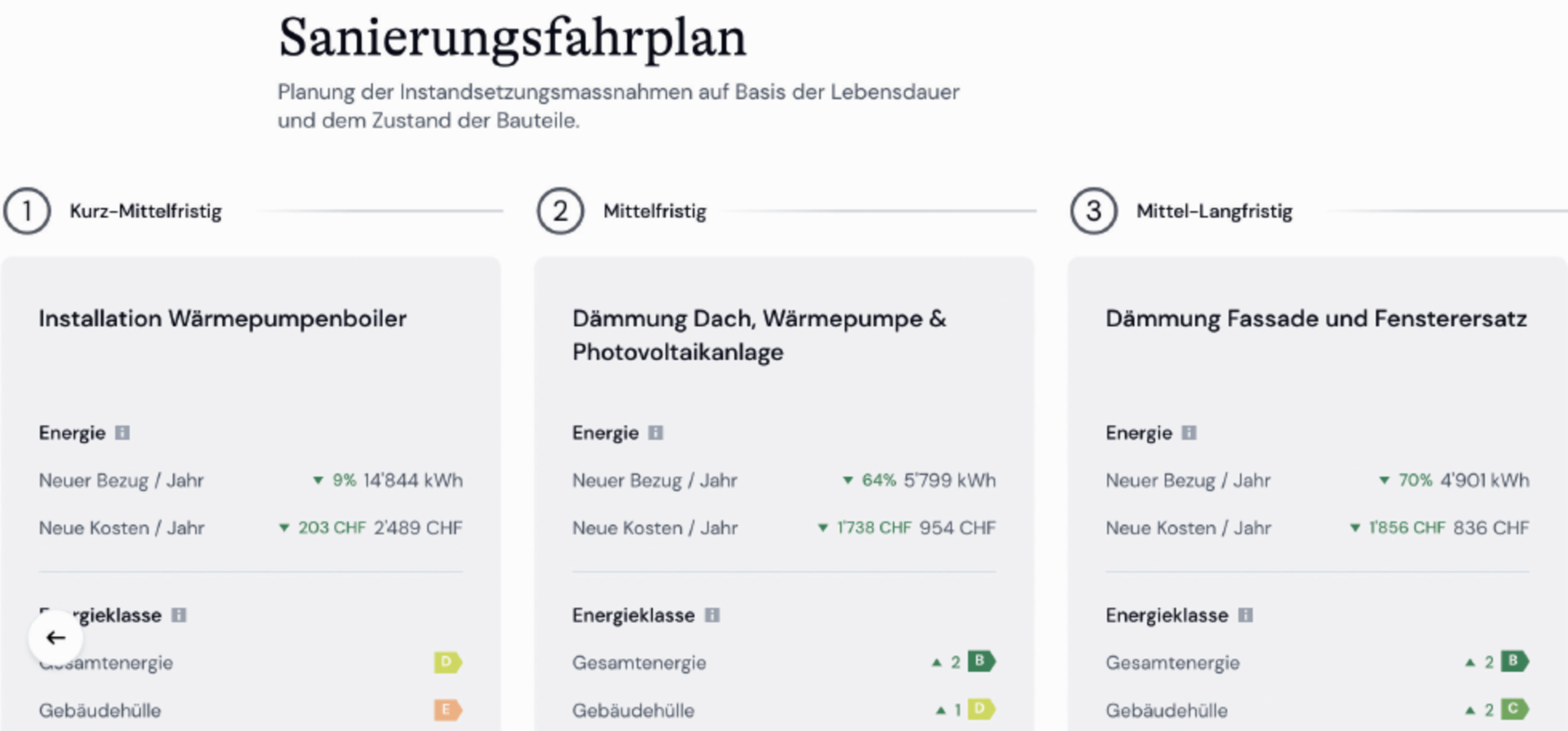Click the yellow D Gesamtenergie badge
Screen dimensions: 1568x731
[448, 662]
